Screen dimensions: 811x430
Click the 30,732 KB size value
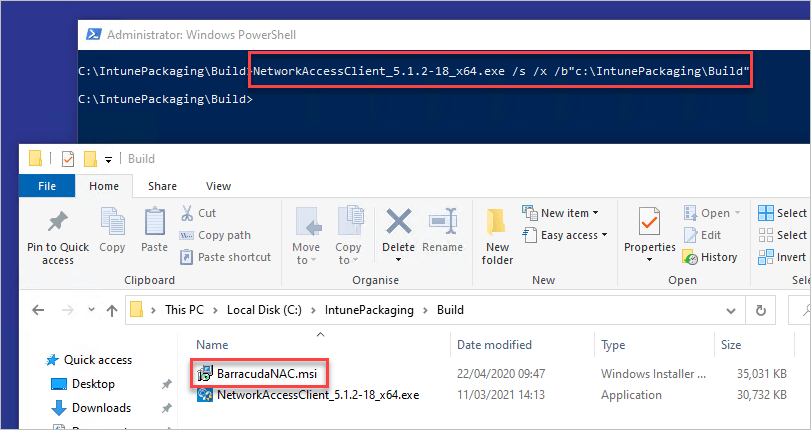762,395
